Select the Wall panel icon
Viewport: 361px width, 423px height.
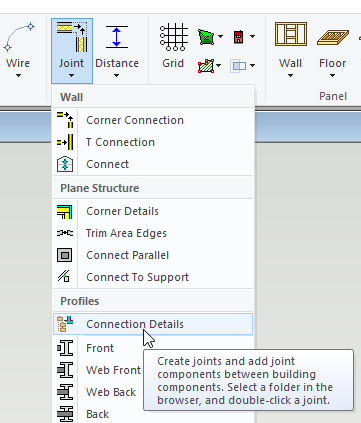pos(291,35)
